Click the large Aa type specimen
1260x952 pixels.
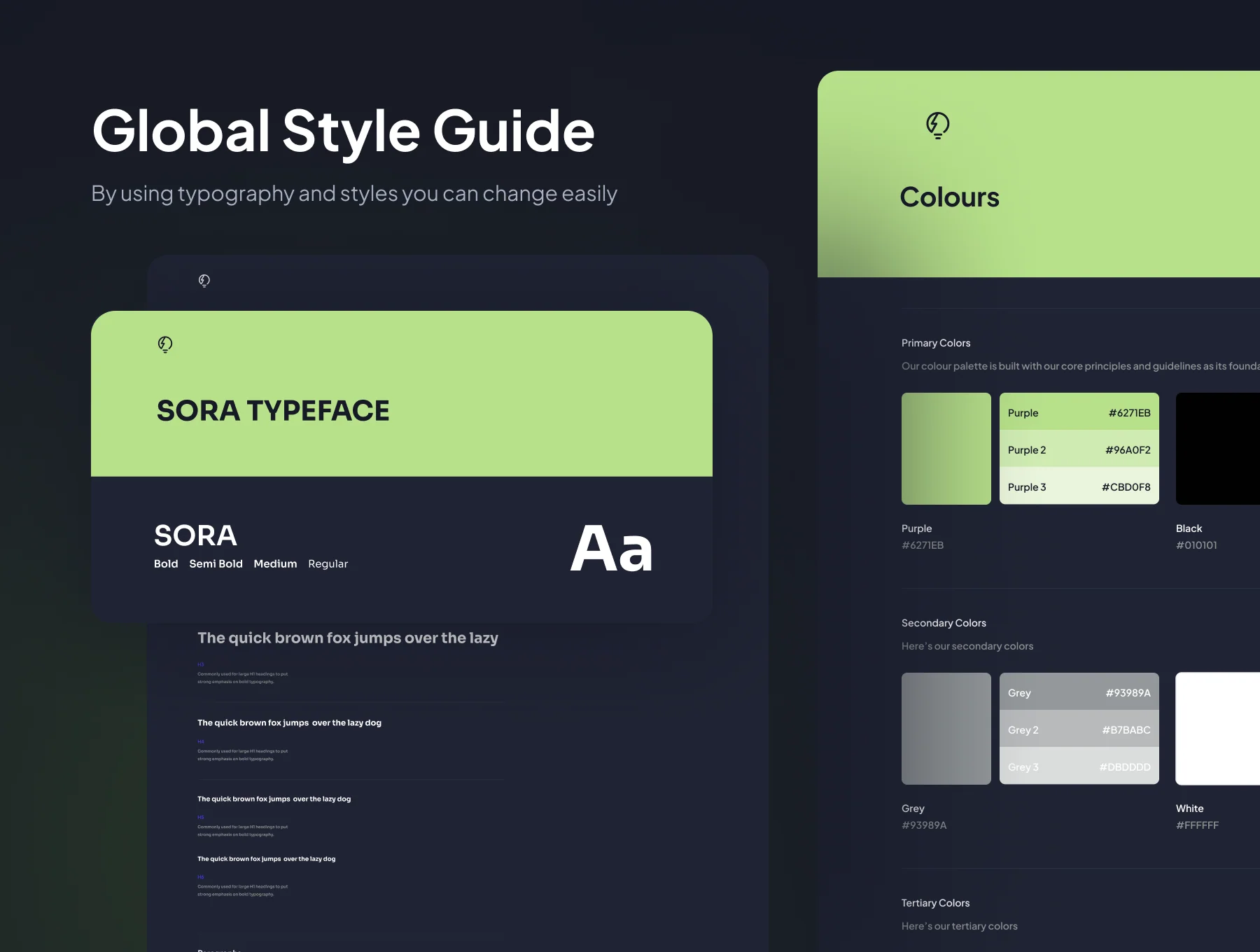612,548
